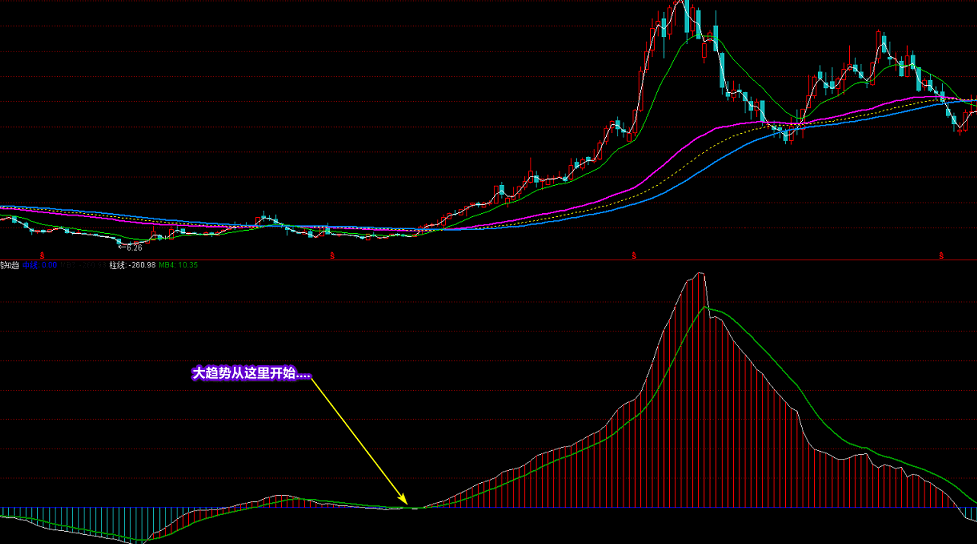Viewport: 977px width, 544px height.
Task: Click the blue '中线: 0.00' indicator value
Action: (x=40, y=265)
